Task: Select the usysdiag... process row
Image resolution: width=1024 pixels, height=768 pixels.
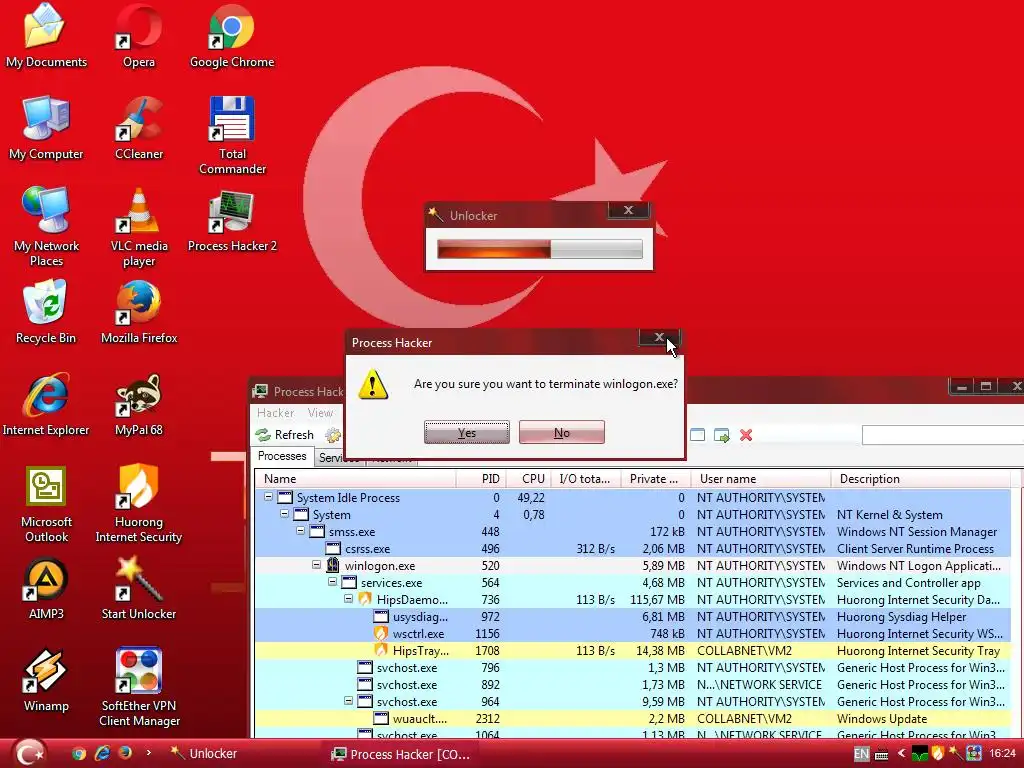Action: (632, 616)
